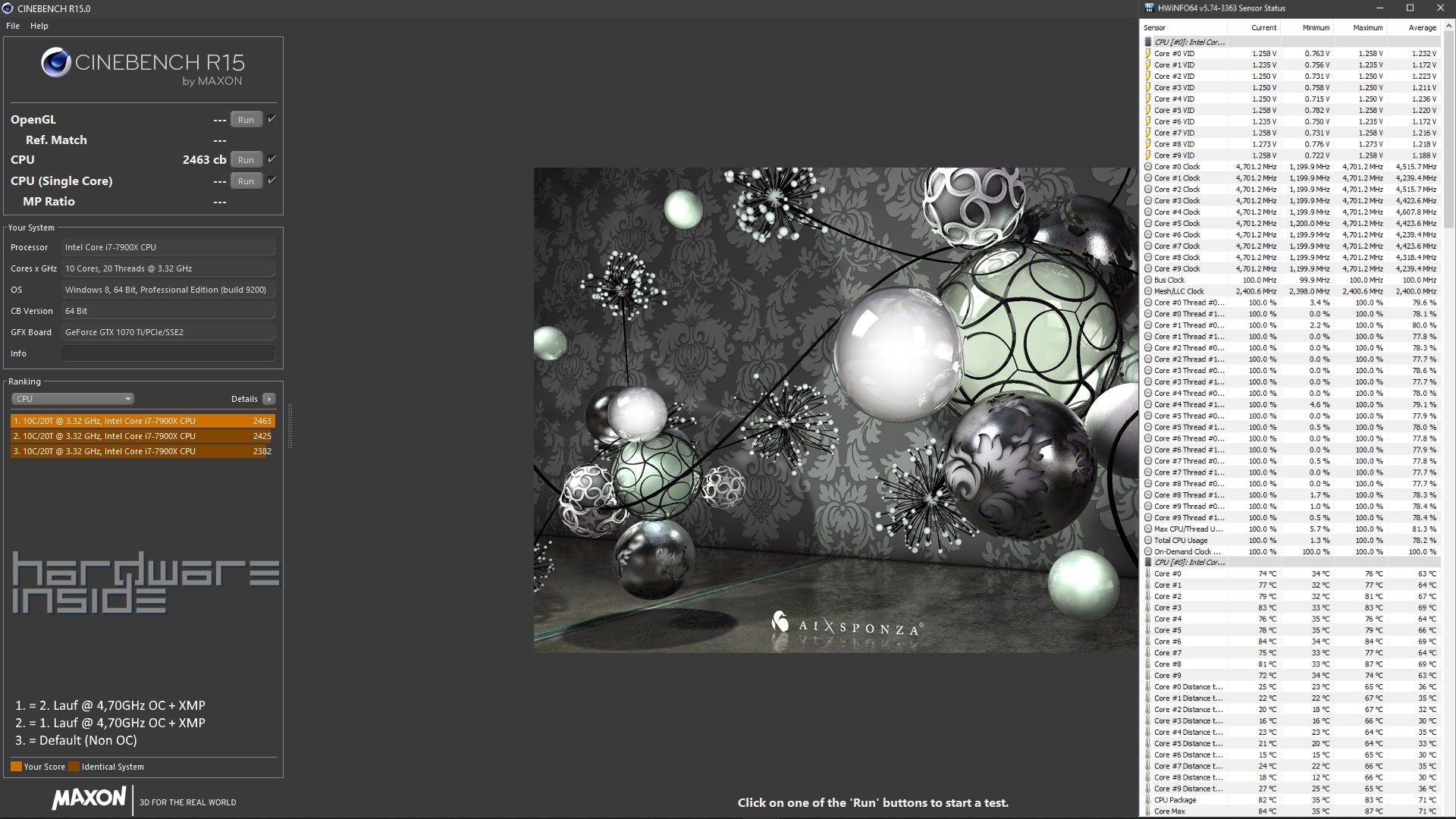Image resolution: width=1456 pixels, height=819 pixels.
Task: Click the panel splitter grip handle
Action: 290,426
